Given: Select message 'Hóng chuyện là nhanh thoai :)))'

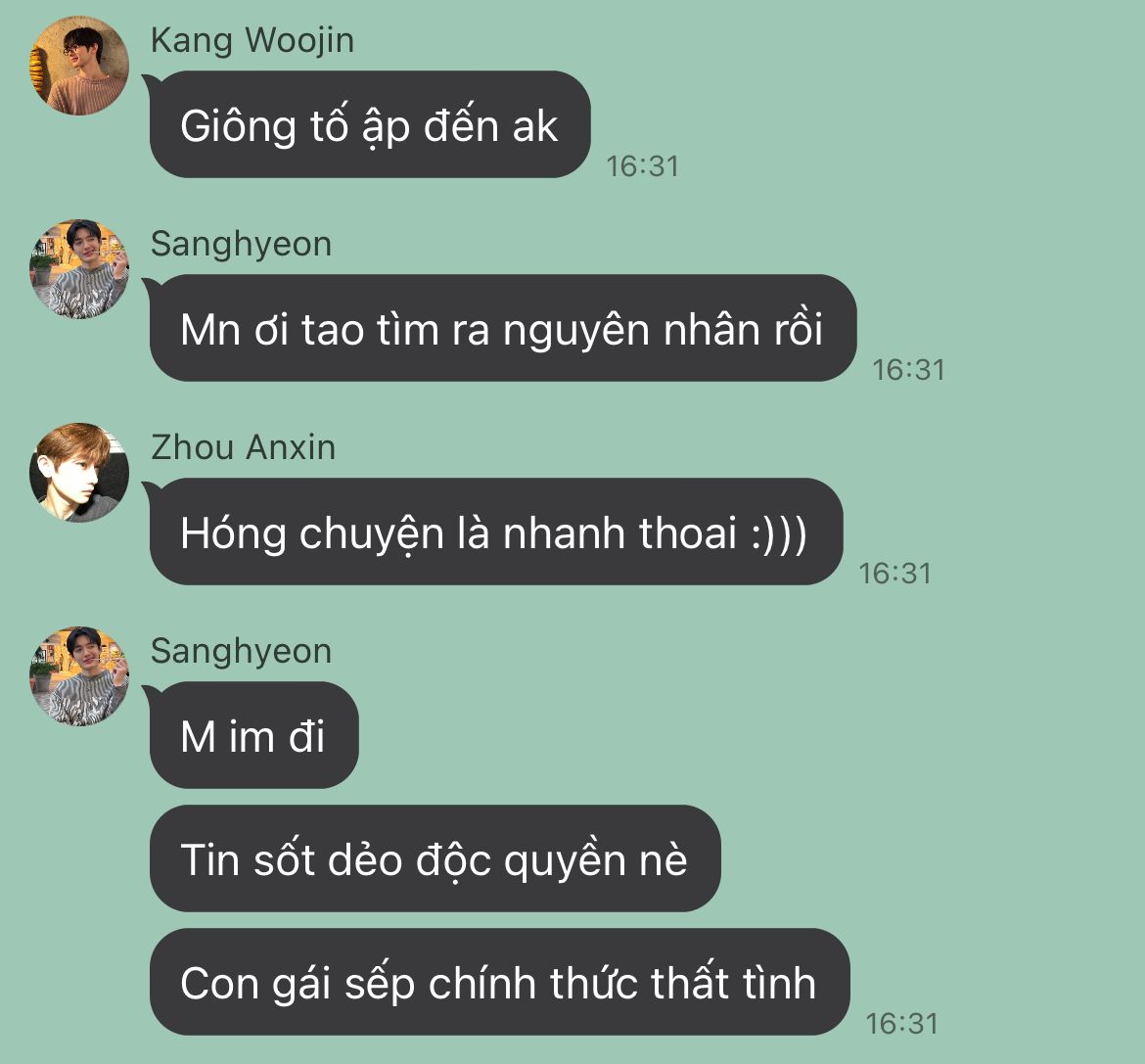Looking at the screenshot, I should 496,532.
